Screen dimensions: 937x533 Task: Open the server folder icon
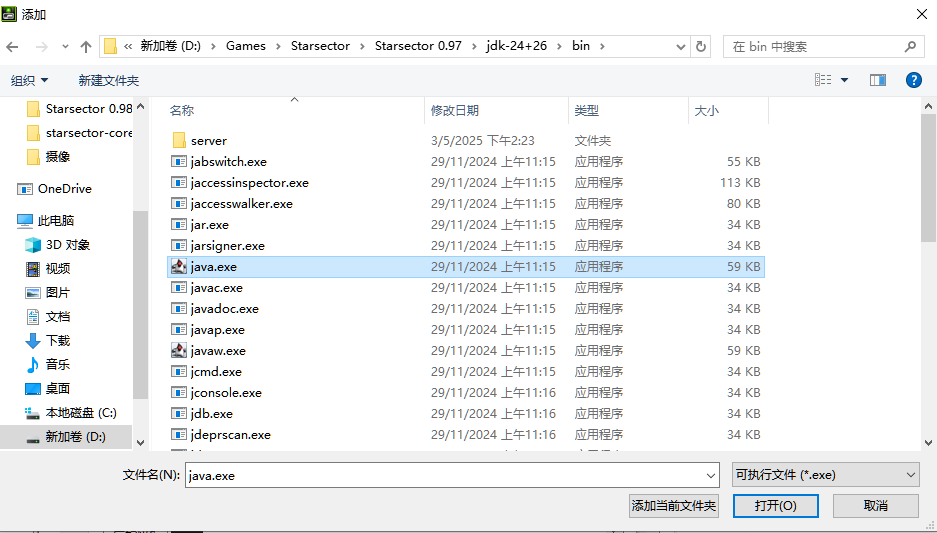(x=179, y=141)
